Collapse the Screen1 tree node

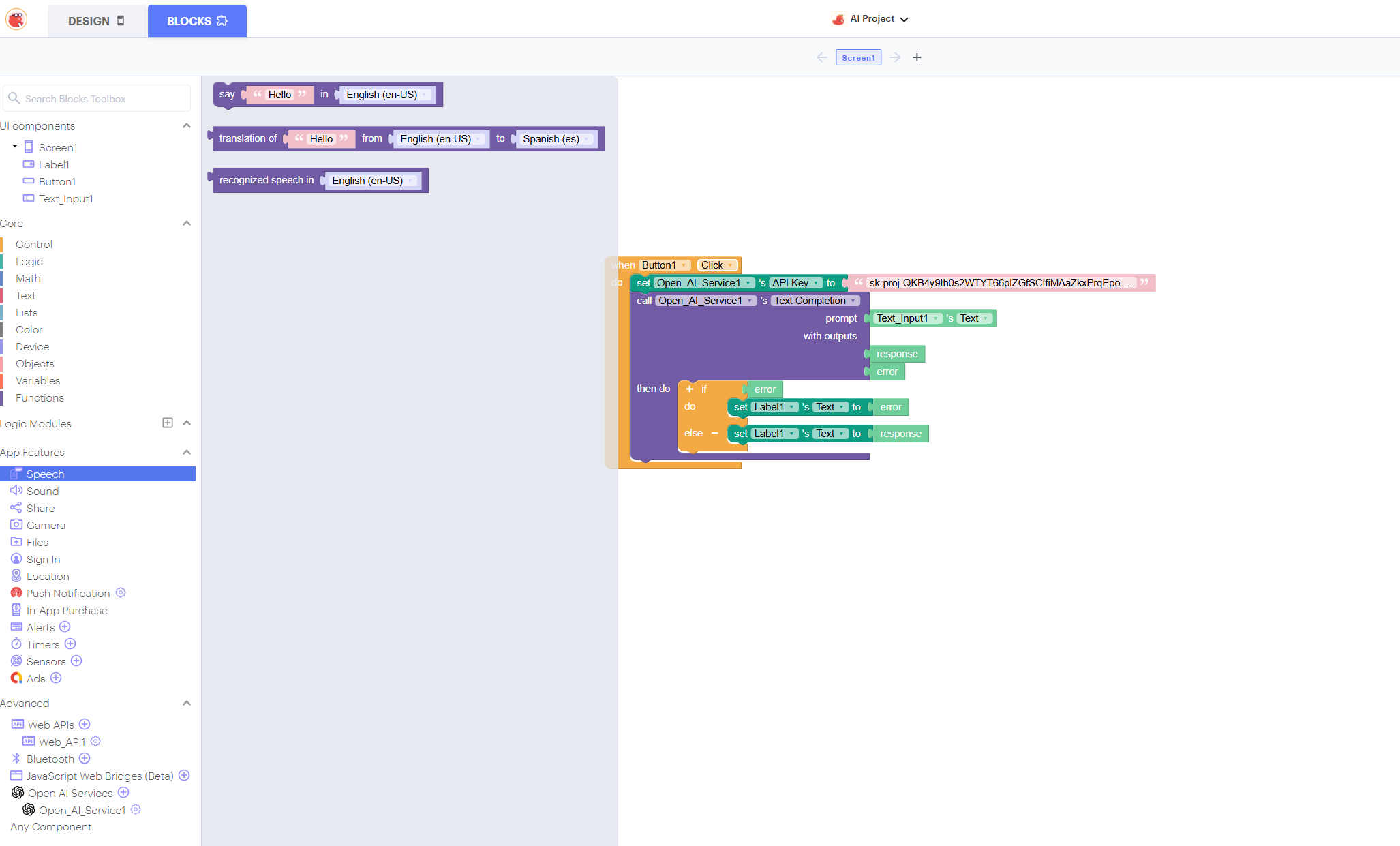(x=15, y=147)
